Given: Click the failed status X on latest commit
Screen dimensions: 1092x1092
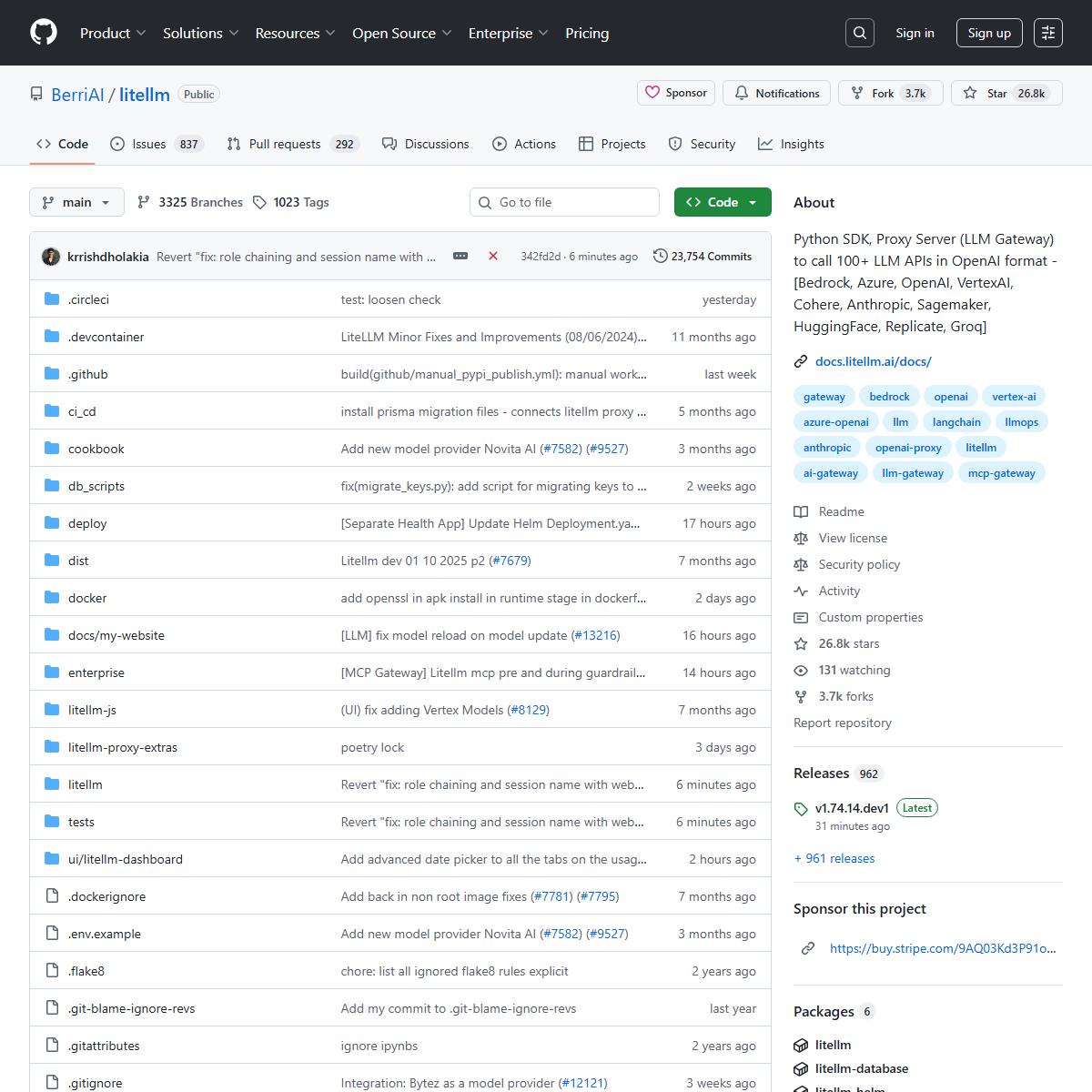Looking at the screenshot, I should click(493, 257).
